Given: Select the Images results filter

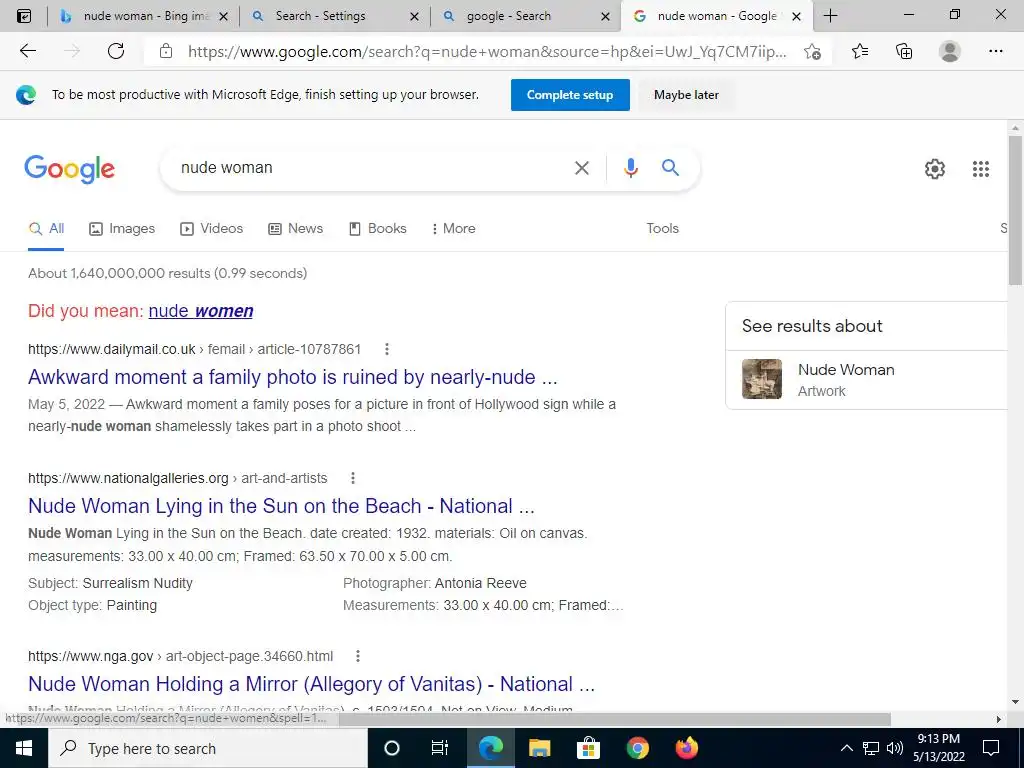Looking at the screenshot, I should tap(122, 229).
